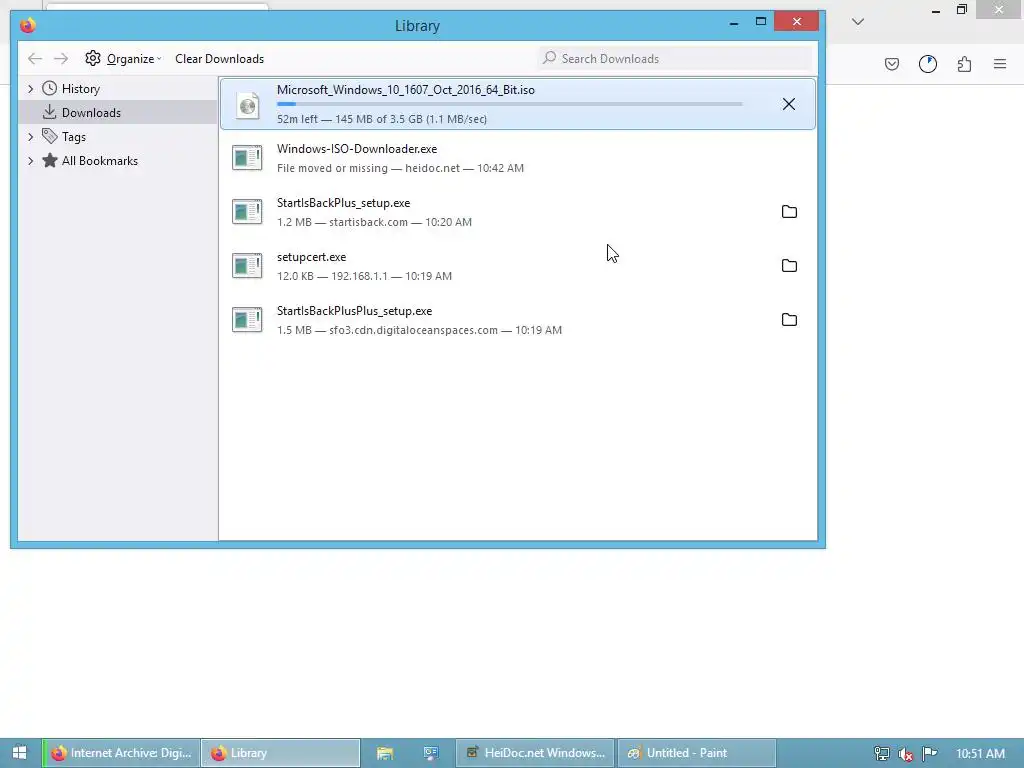1024x768 pixels.
Task: Open Firefox Pocket save icon
Action: pos(891,64)
